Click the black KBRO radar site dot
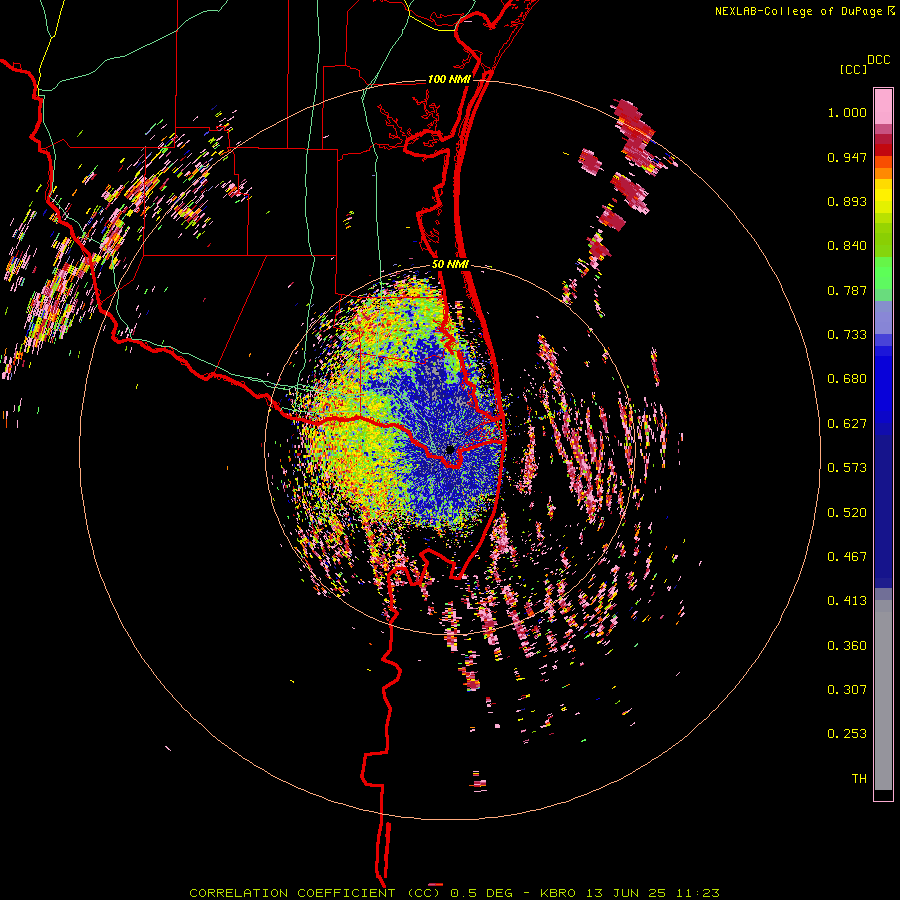 pos(451,449)
